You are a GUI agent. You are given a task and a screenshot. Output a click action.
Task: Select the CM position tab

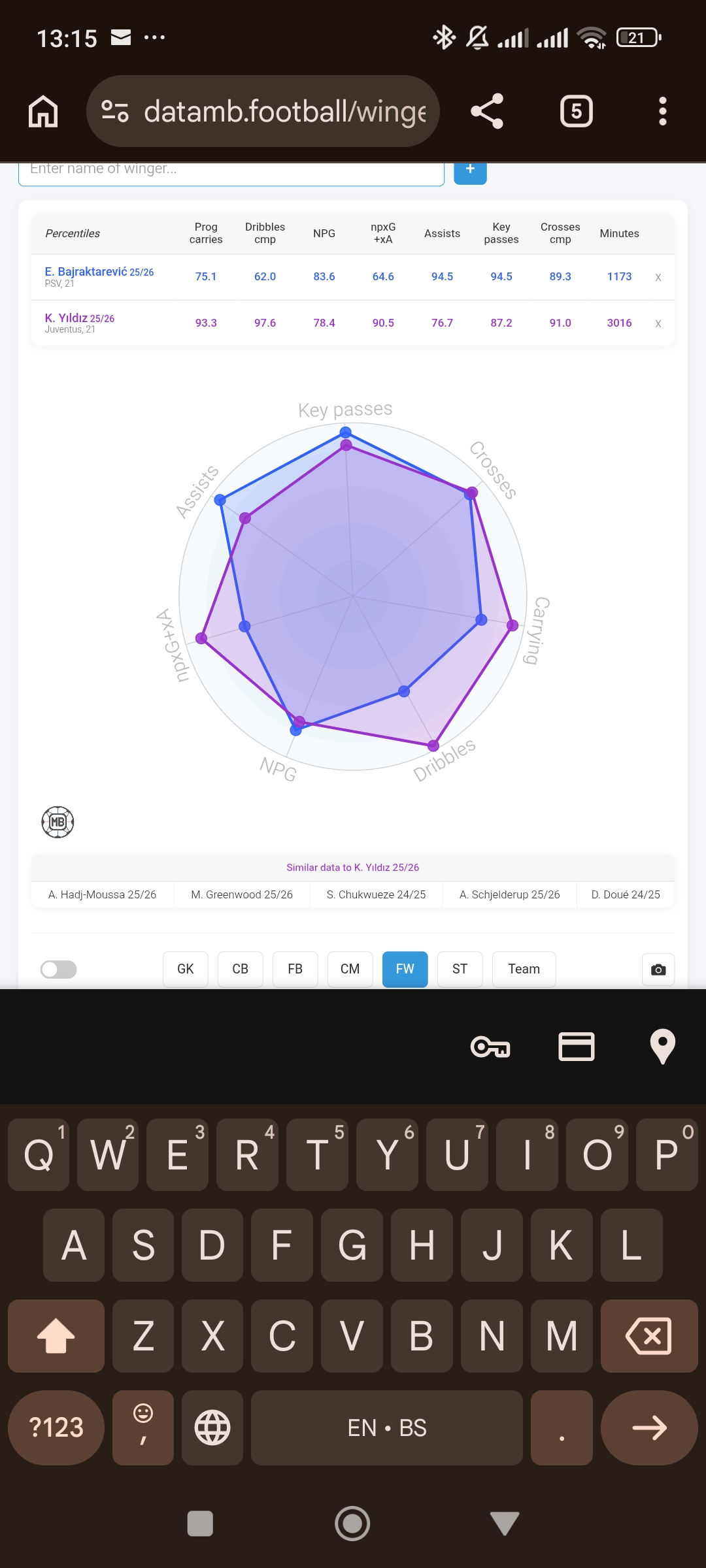(350, 970)
